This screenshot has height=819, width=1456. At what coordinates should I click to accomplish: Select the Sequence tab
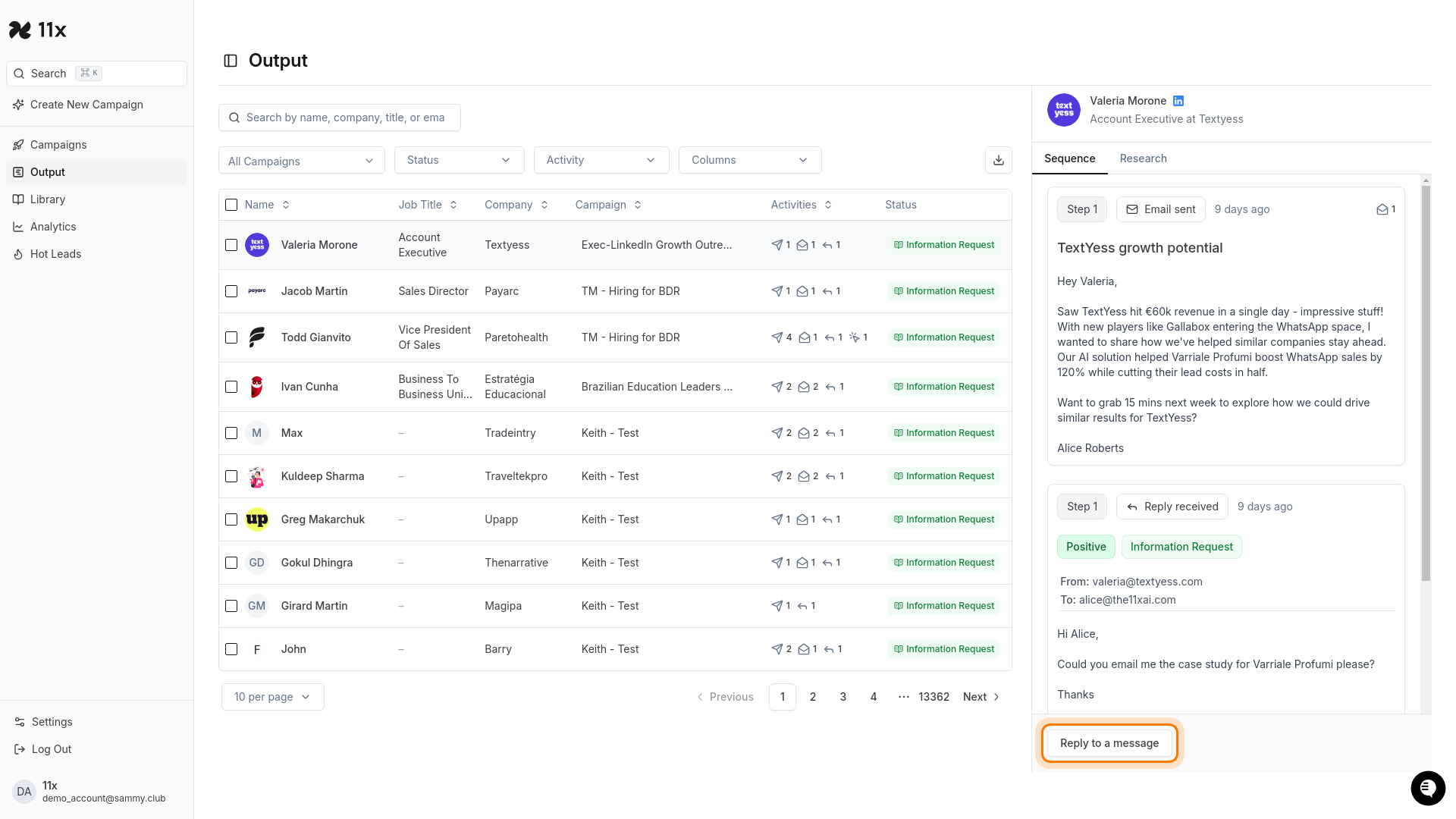(x=1069, y=158)
